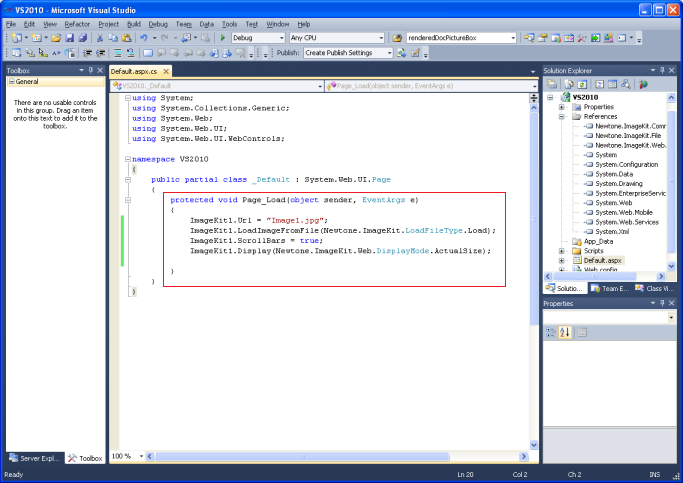683x483 pixels.
Task: Close the Toolbox panel
Action: [100, 70]
